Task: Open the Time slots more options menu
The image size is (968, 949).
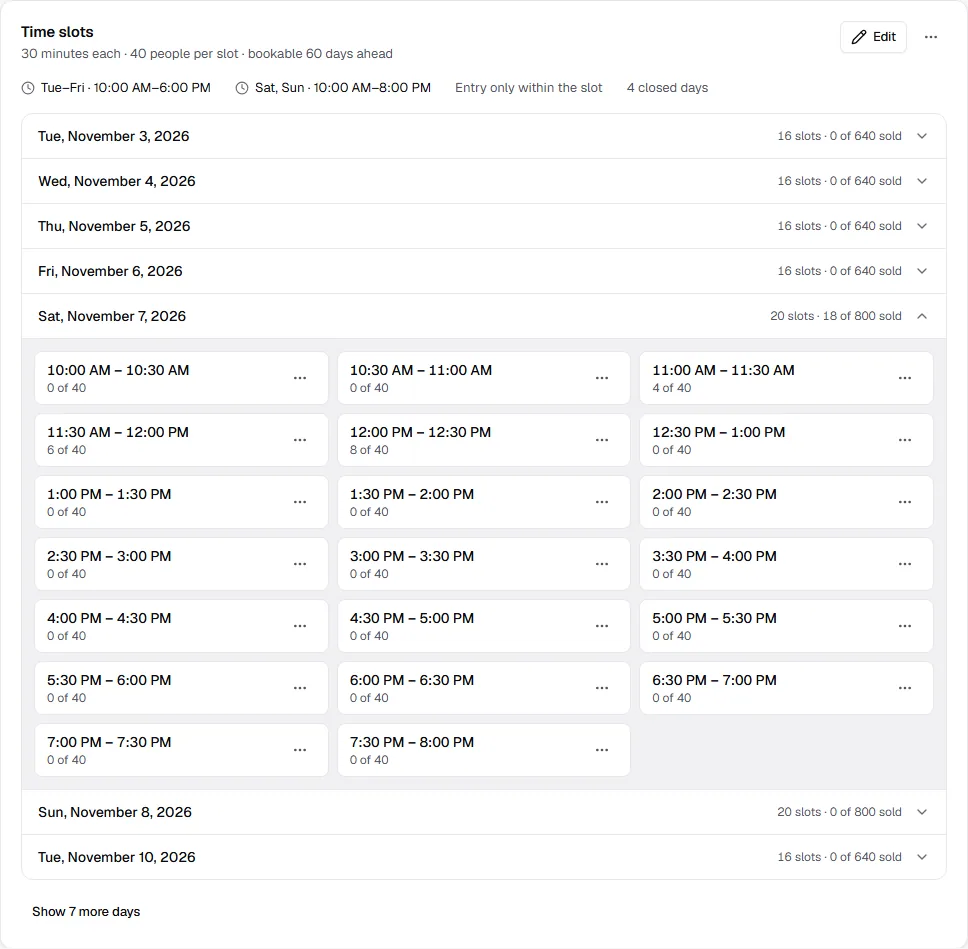Action: coord(931,37)
